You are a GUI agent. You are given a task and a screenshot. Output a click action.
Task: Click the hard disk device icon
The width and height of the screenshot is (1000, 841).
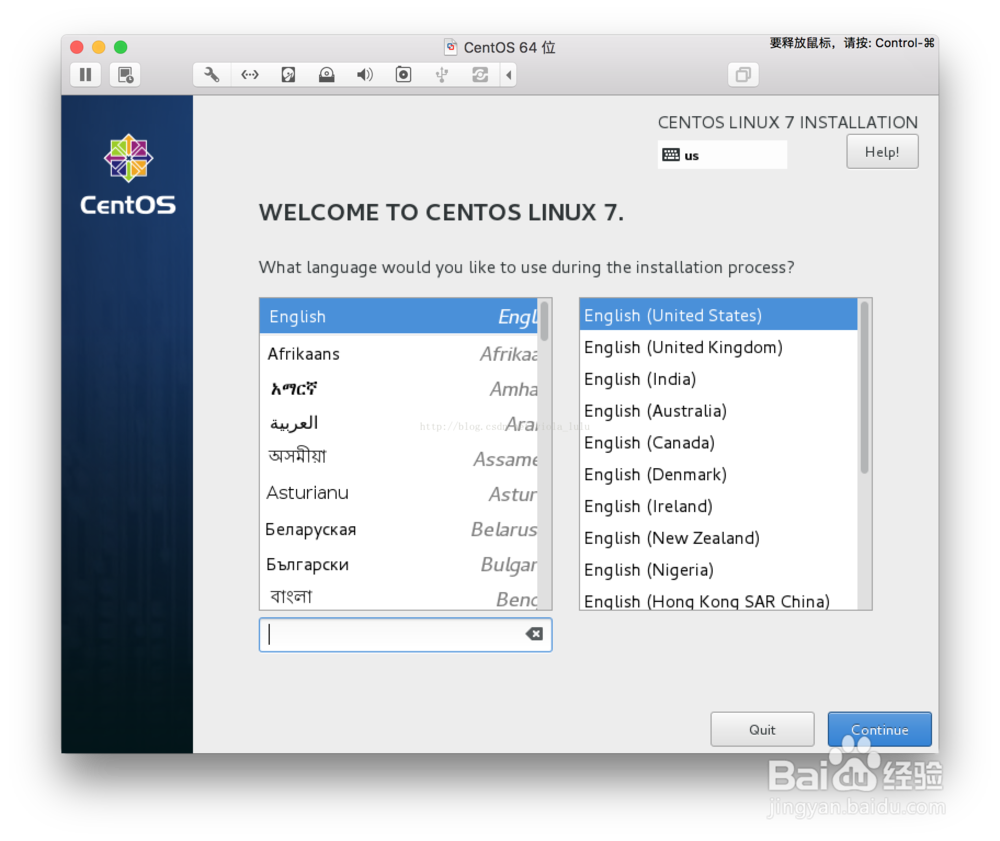[x=288, y=75]
